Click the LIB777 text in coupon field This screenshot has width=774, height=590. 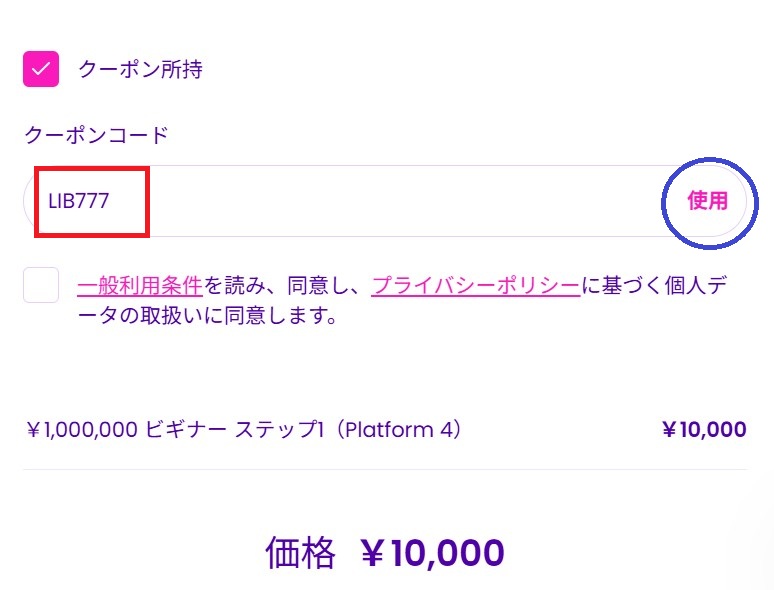pyautogui.click(x=78, y=201)
